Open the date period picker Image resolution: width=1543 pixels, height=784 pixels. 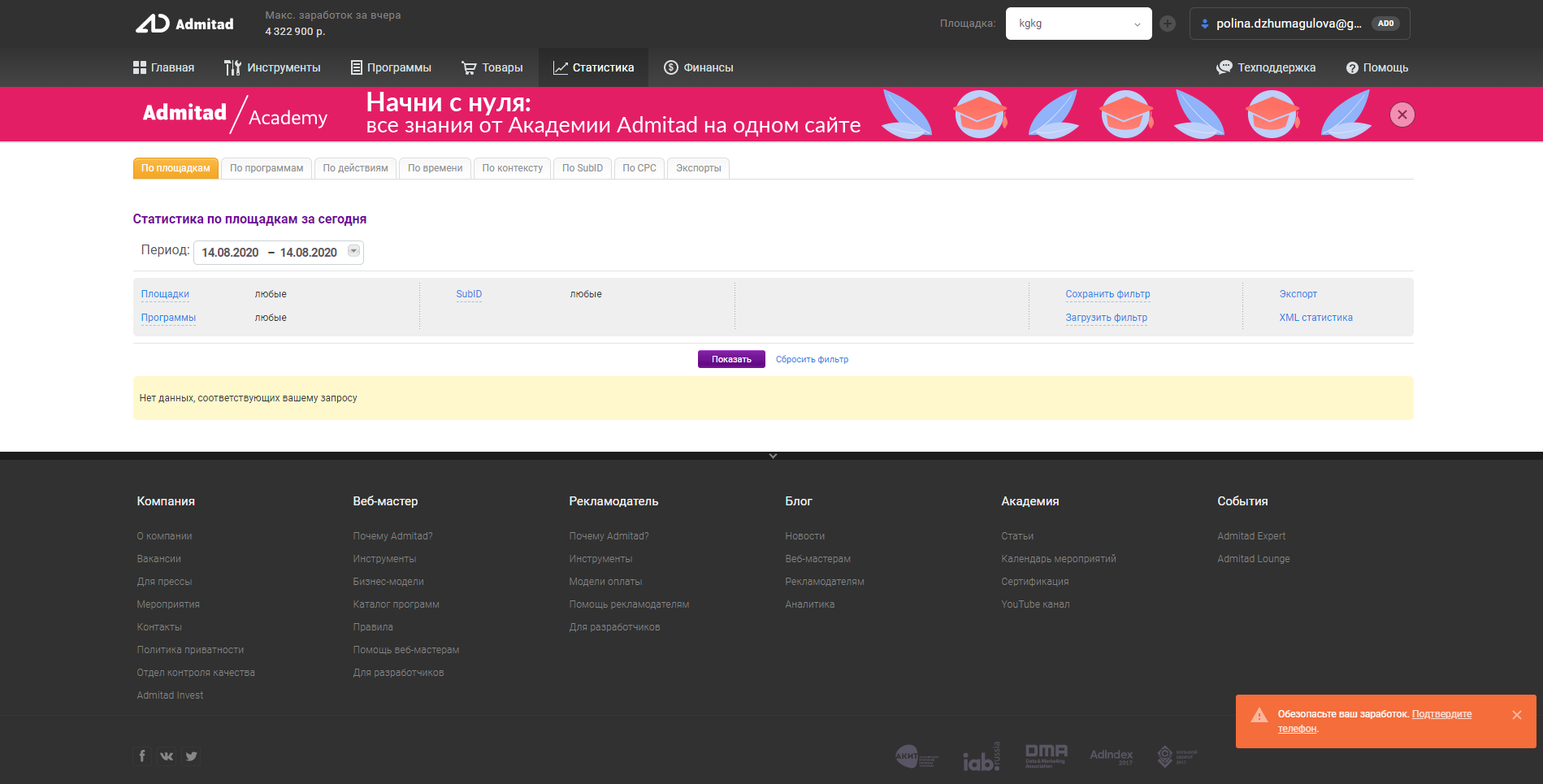(x=278, y=253)
